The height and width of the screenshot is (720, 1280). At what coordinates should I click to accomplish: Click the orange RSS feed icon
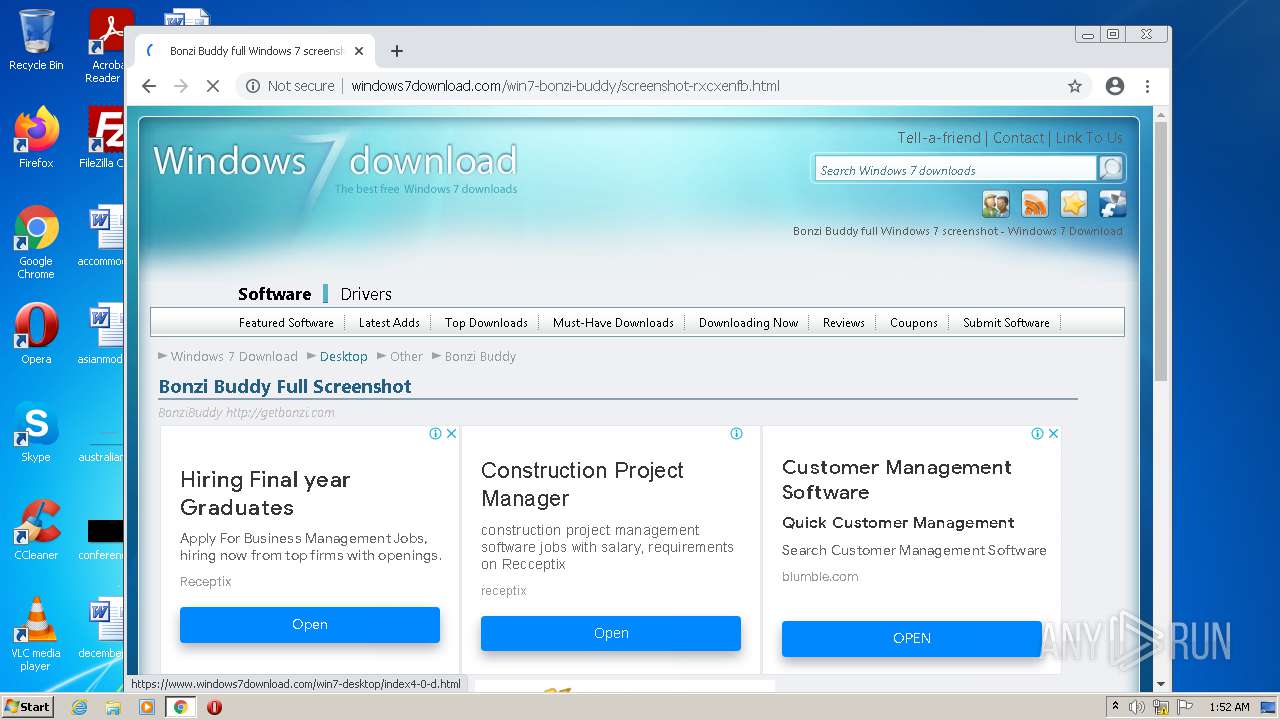(1035, 204)
